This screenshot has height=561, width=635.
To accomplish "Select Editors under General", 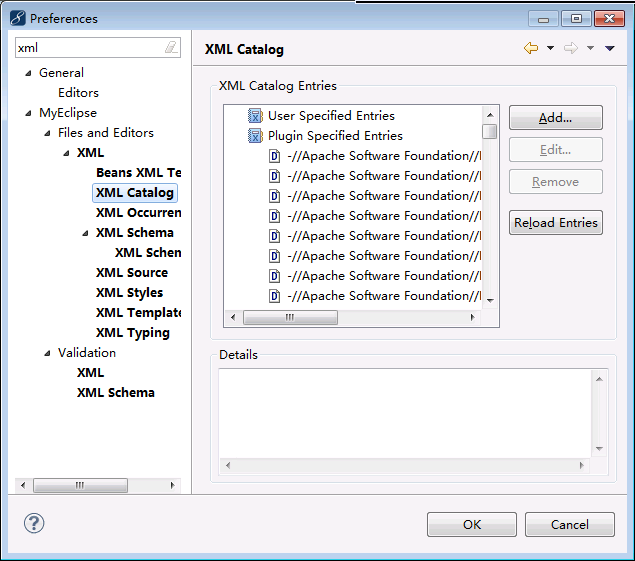I will [x=78, y=93].
